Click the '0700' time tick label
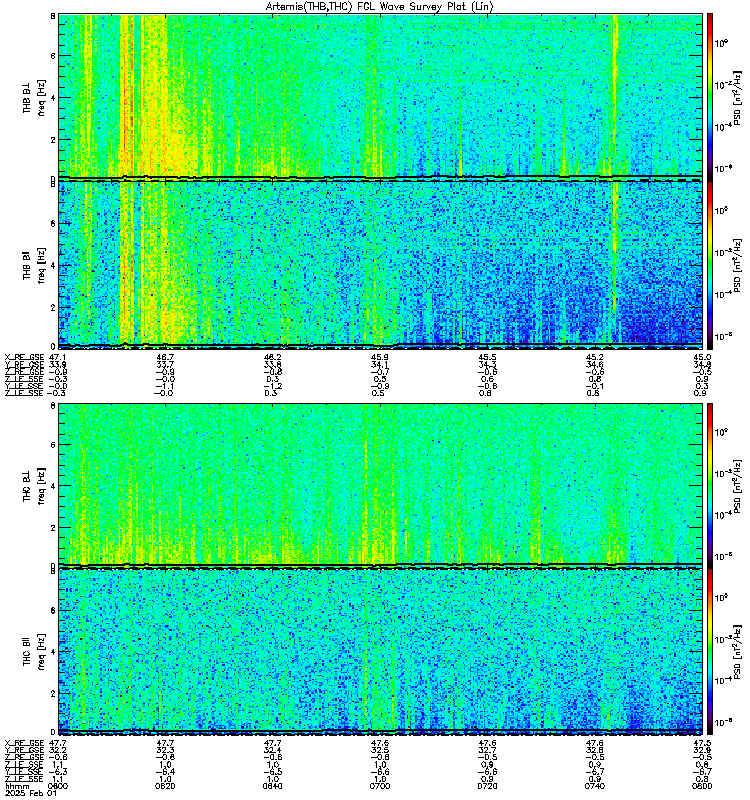Screen dimensions: 750x800 coord(380,786)
